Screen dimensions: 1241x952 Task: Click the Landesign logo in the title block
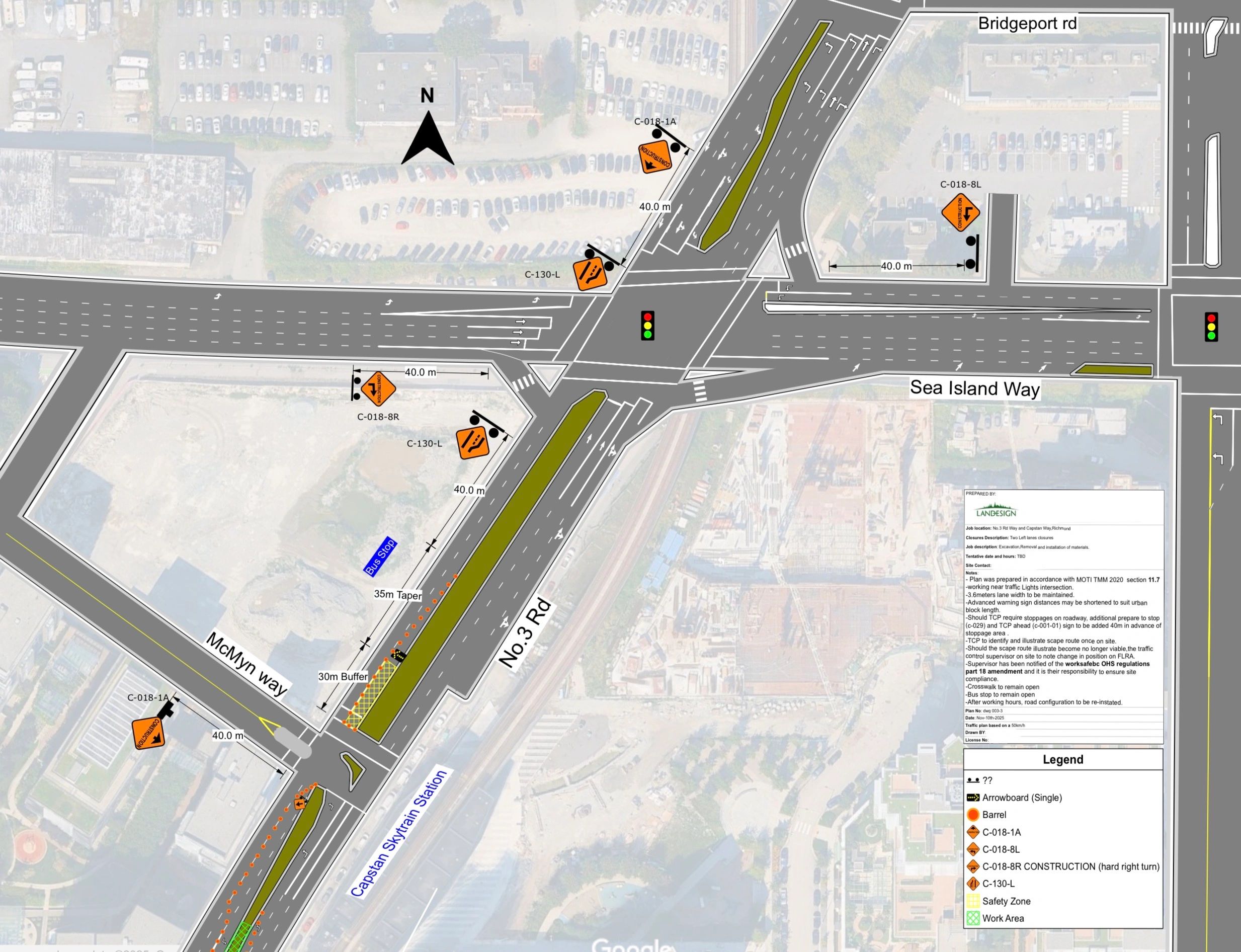point(996,510)
